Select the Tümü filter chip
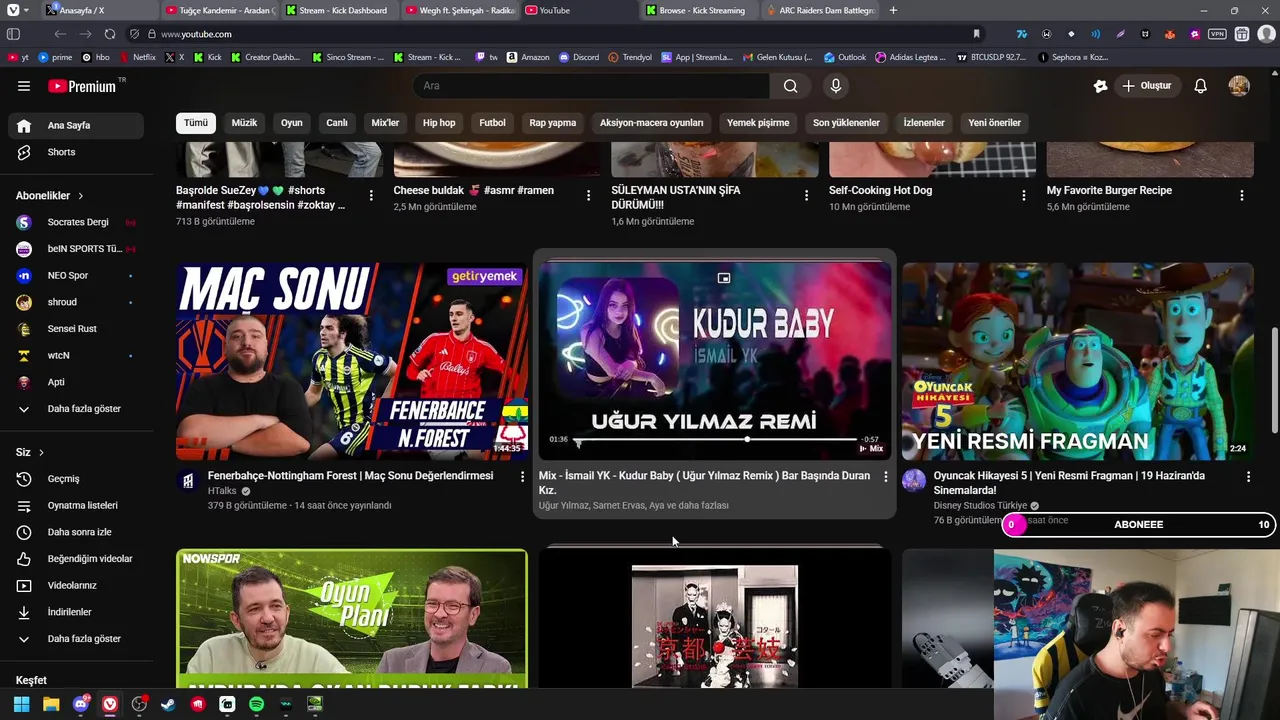Screen dimensions: 1280x720 (196, 123)
